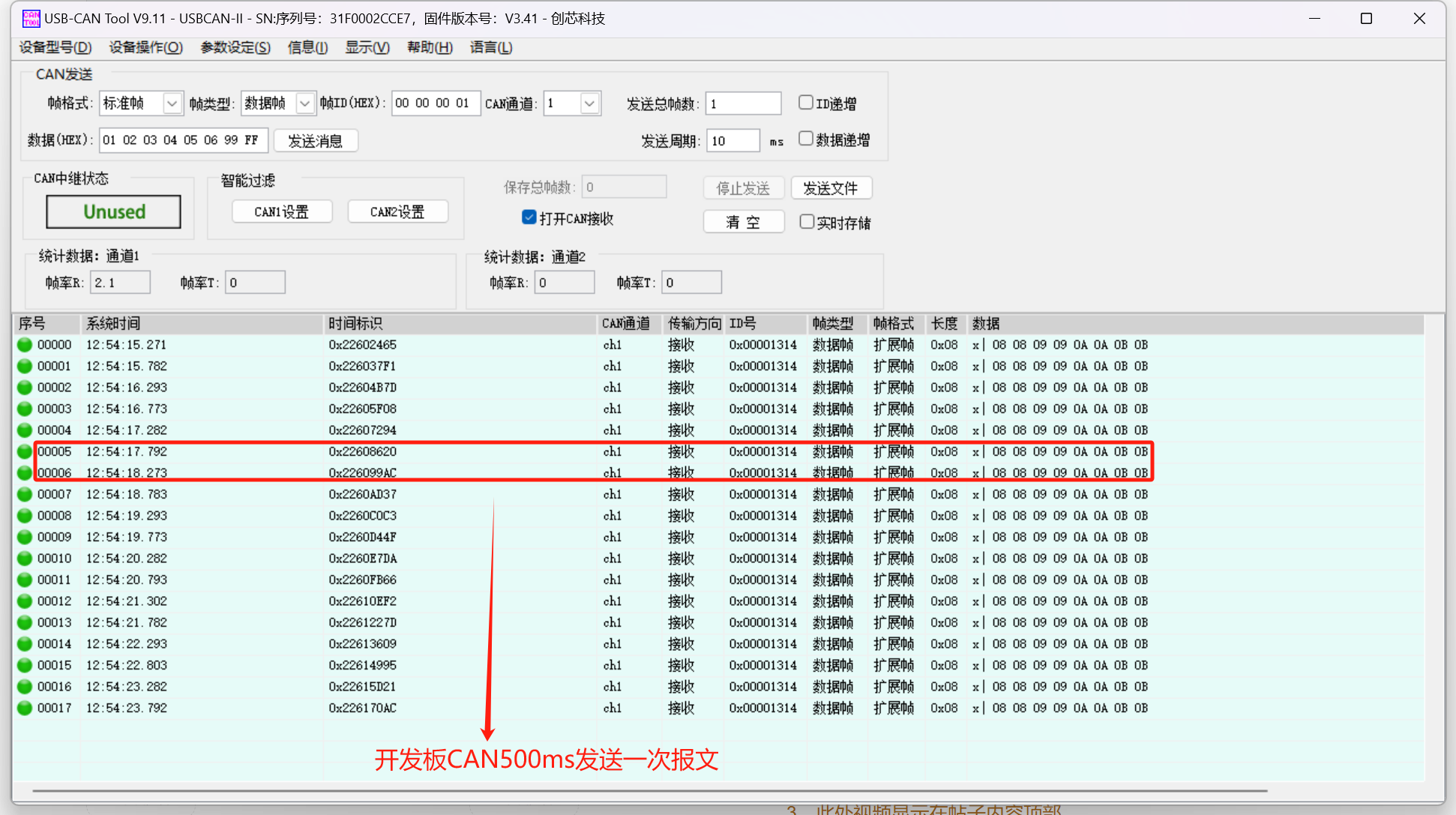The height and width of the screenshot is (815, 1456).
Task: Open the CAN通道 dropdown
Action: tap(572, 103)
